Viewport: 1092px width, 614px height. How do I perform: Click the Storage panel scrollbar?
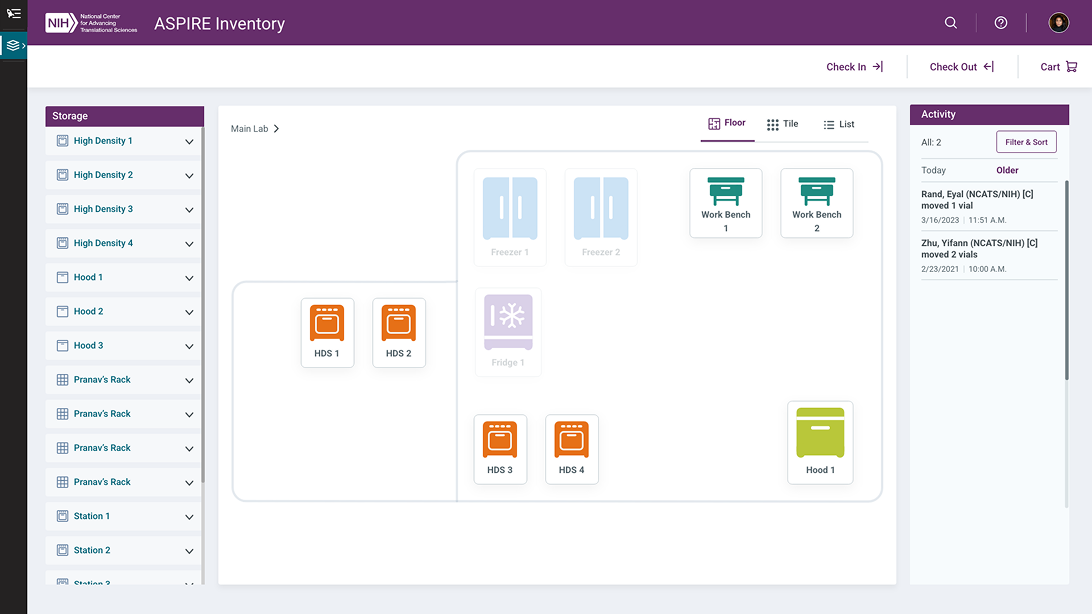pos(203,300)
